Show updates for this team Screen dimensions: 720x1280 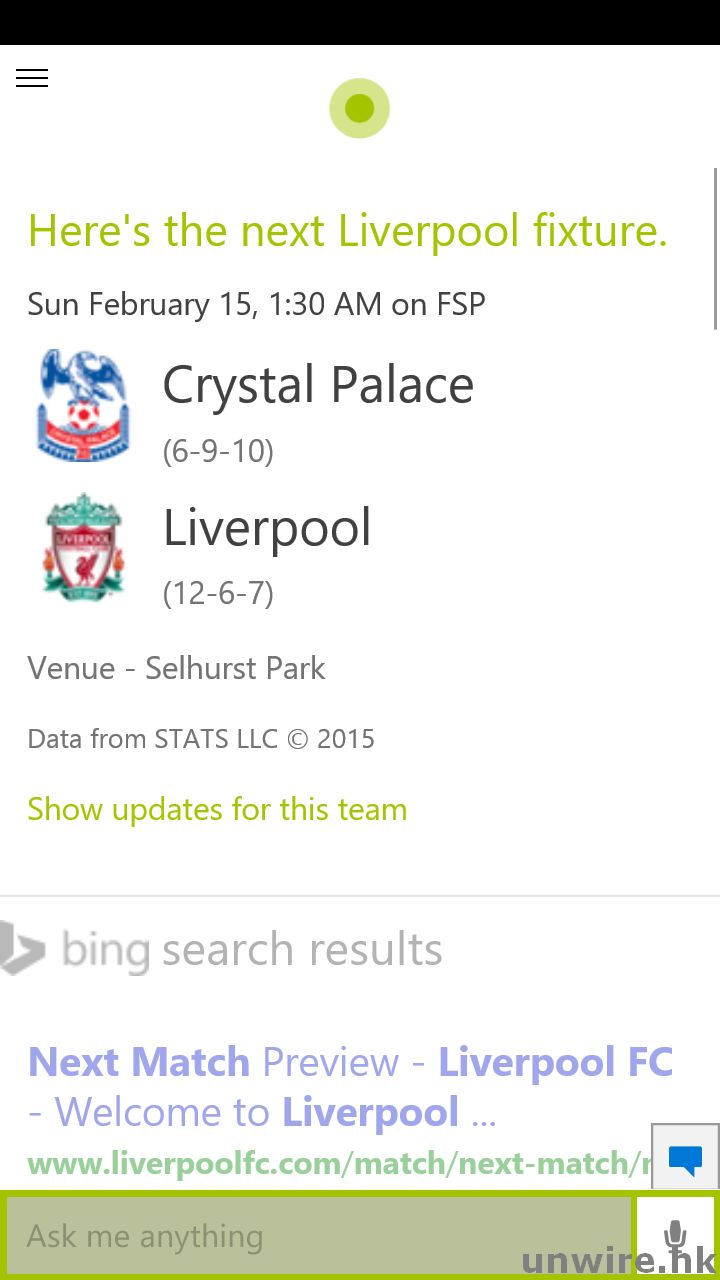coord(217,809)
